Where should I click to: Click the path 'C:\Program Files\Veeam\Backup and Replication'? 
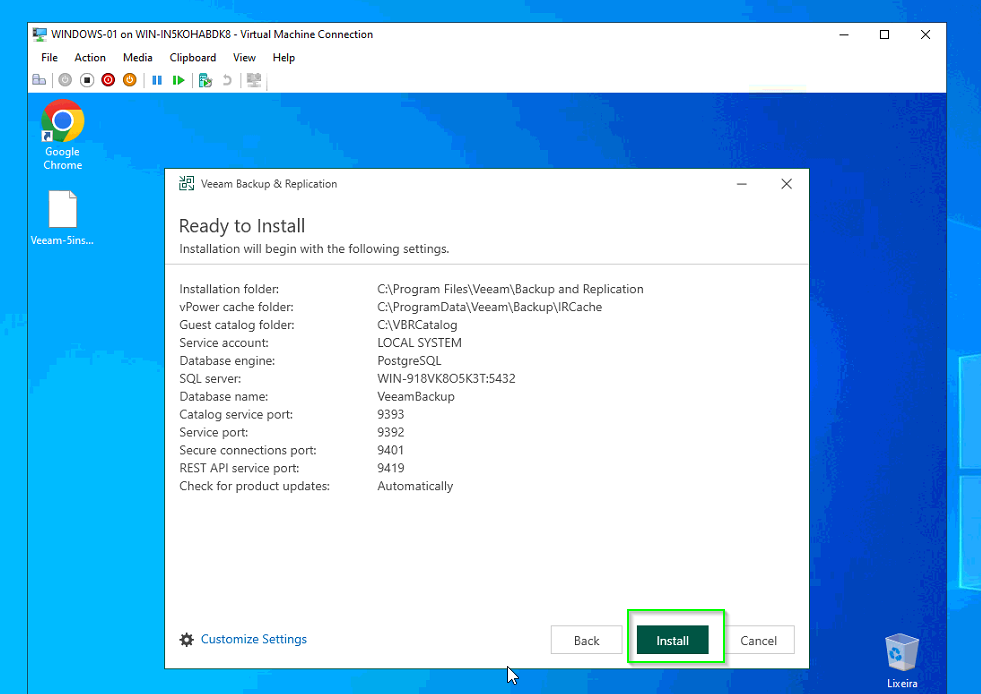510,289
